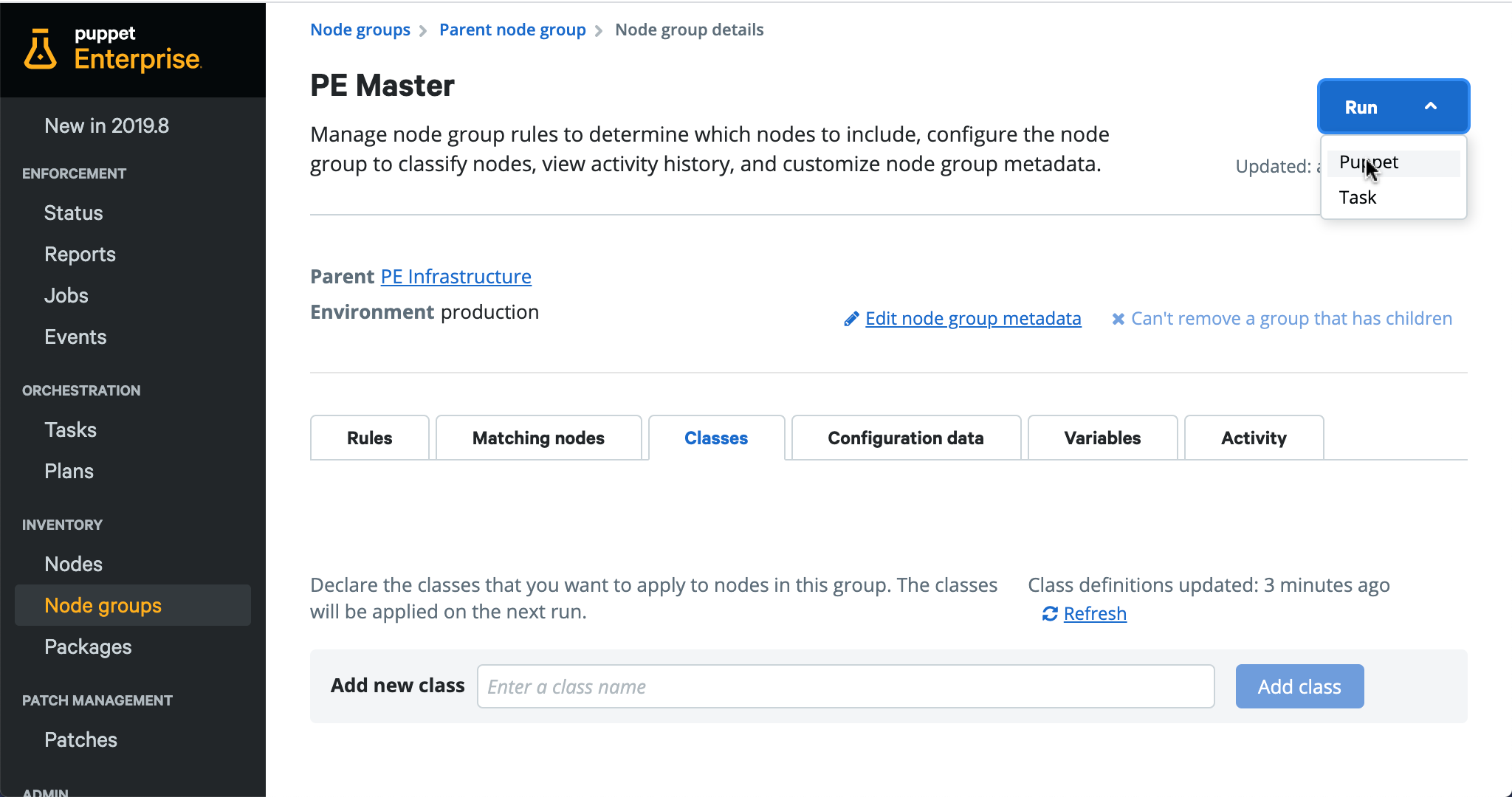Open the Variables tab
1512x797 pixels.
pos(1102,438)
